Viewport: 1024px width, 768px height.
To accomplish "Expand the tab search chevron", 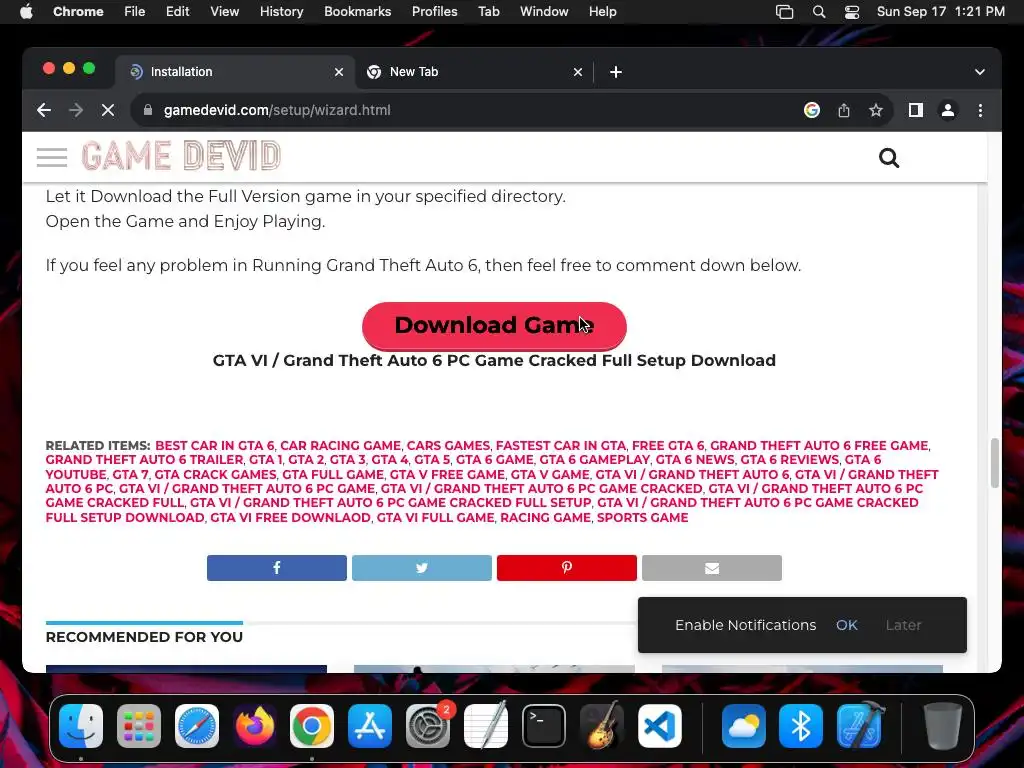I will tap(980, 72).
